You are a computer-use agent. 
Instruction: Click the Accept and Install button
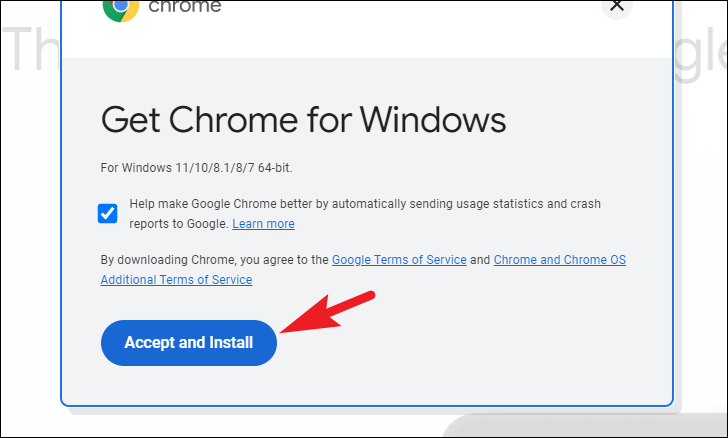point(189,343)
